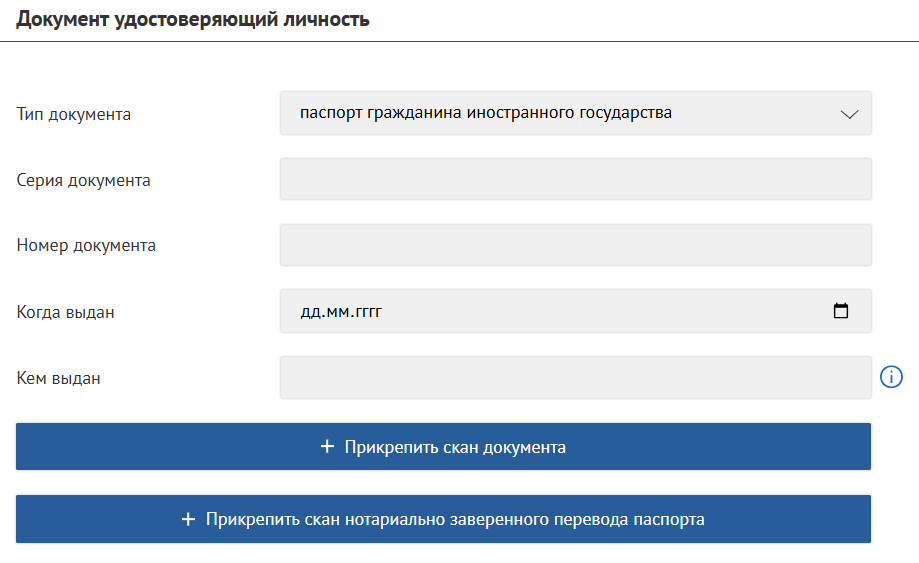
Task: Open the calendar picker icon
Action: tap(841, 311)
